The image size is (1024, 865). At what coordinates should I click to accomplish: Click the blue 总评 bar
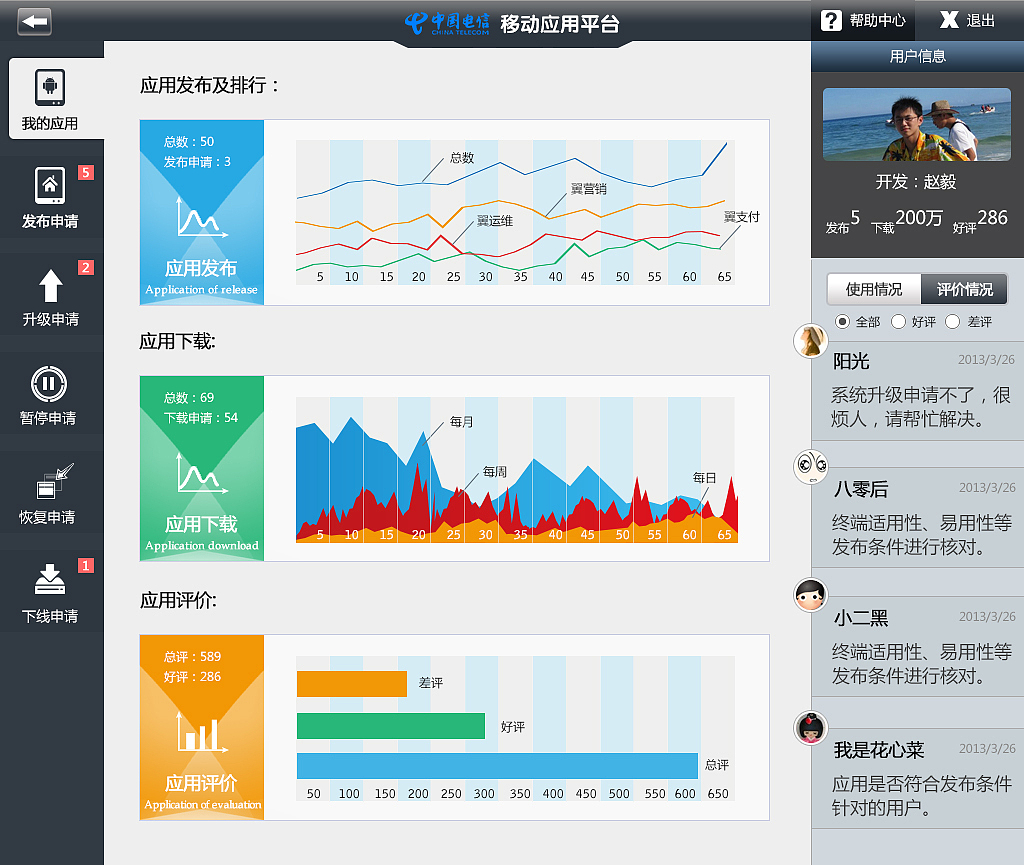coord(498,766)
